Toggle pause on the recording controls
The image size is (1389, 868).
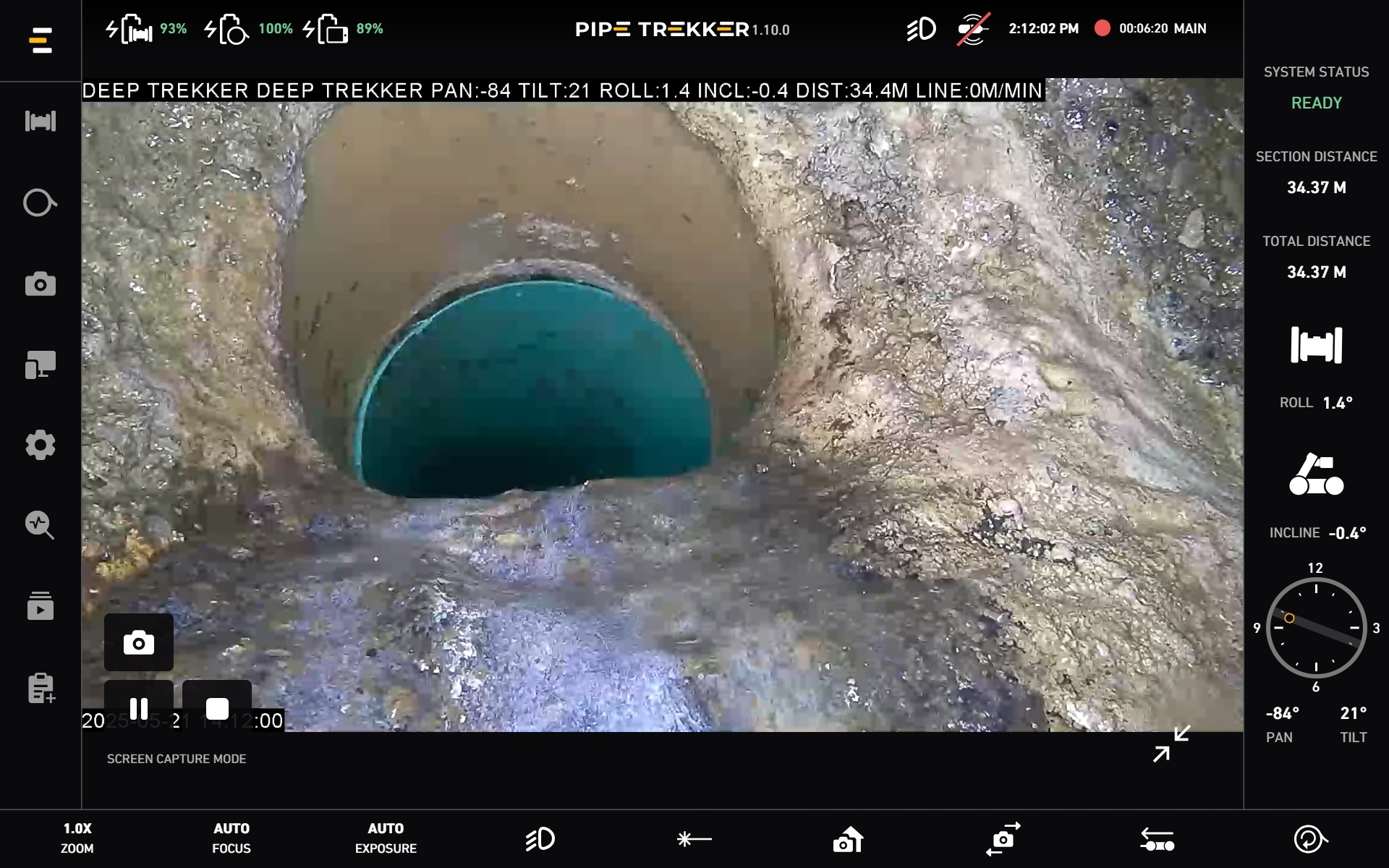point(139,708)
